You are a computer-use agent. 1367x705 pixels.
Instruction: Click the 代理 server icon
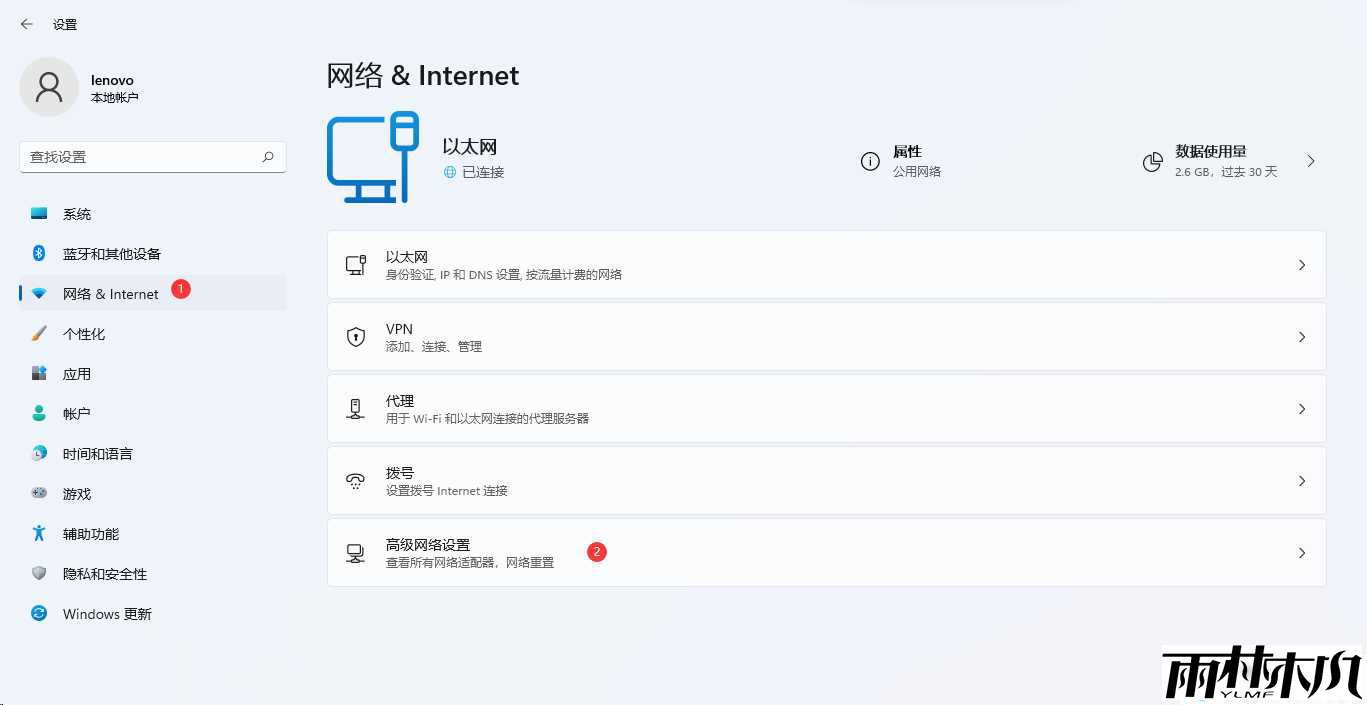(x=356, y=408)
